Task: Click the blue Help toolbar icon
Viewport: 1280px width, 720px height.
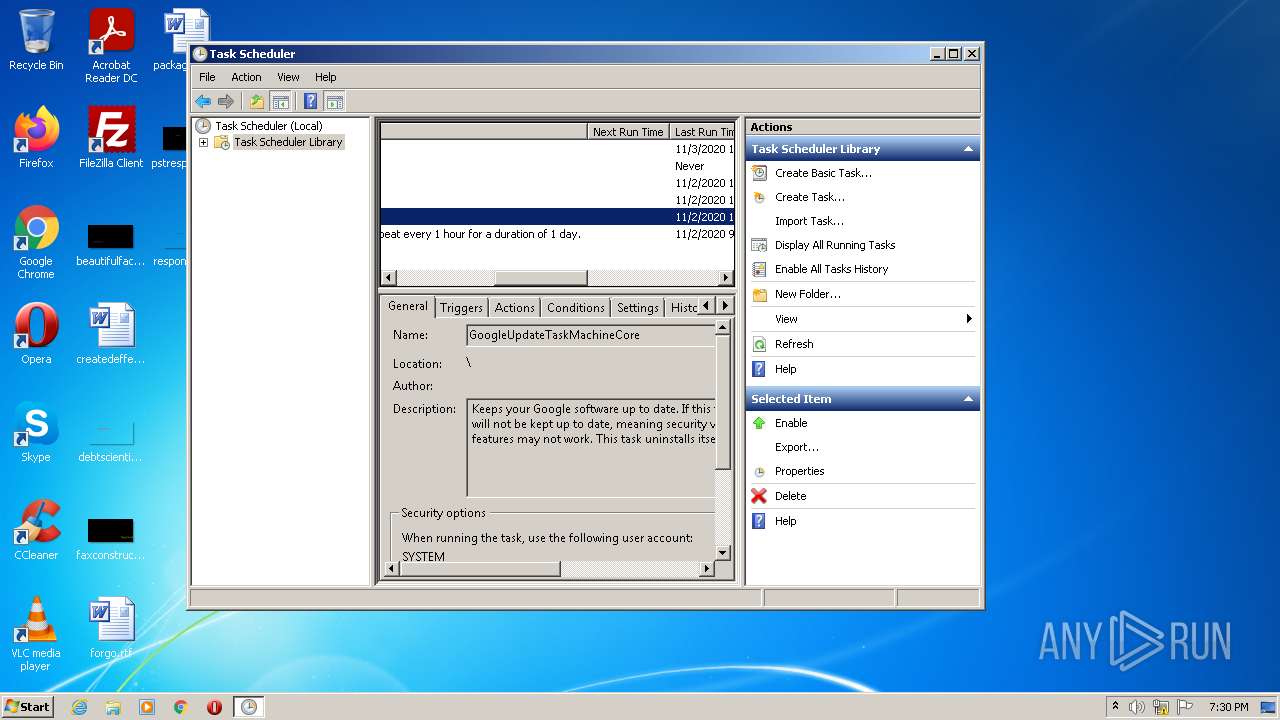Action: [311, 101]
